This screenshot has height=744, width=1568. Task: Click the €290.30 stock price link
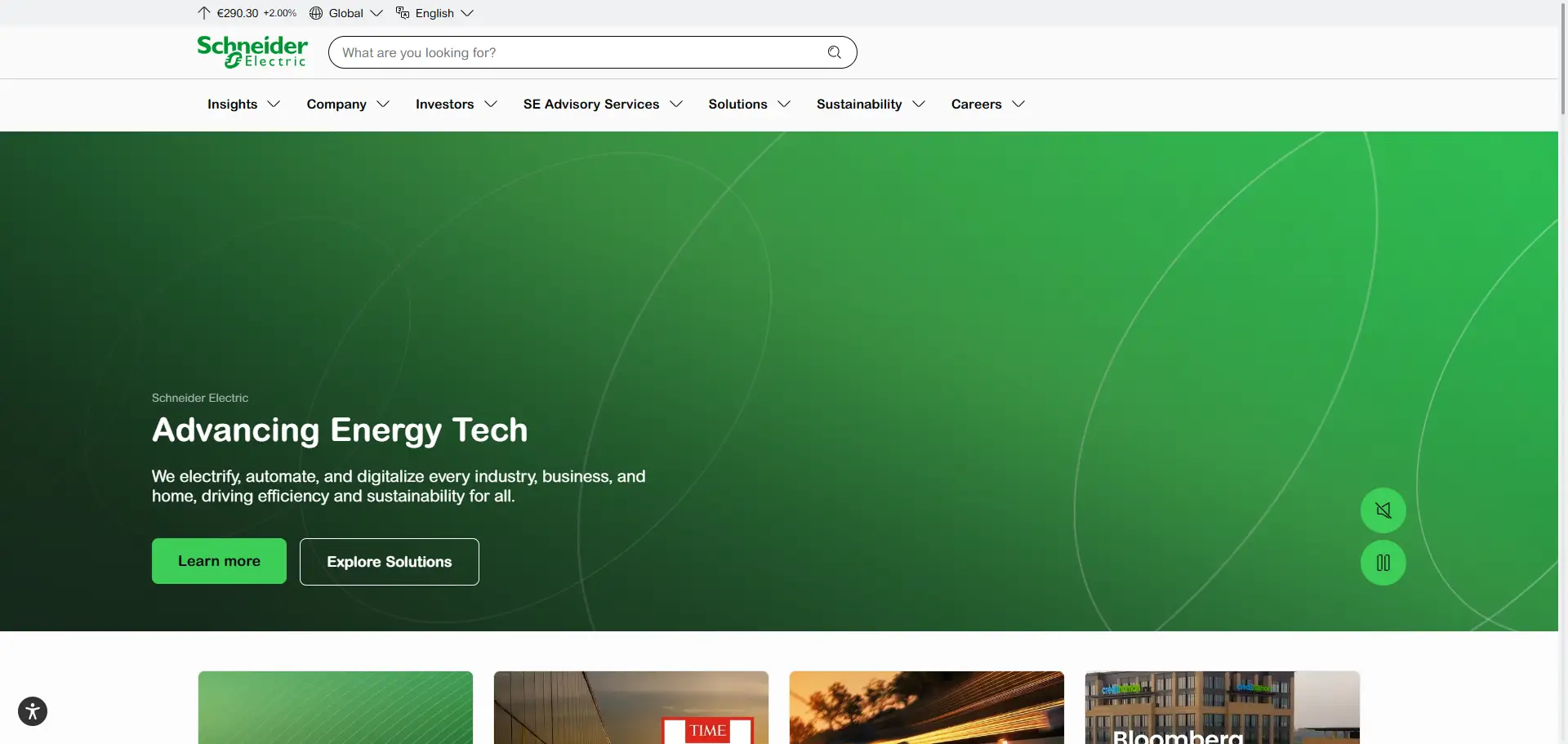(238, 13)
